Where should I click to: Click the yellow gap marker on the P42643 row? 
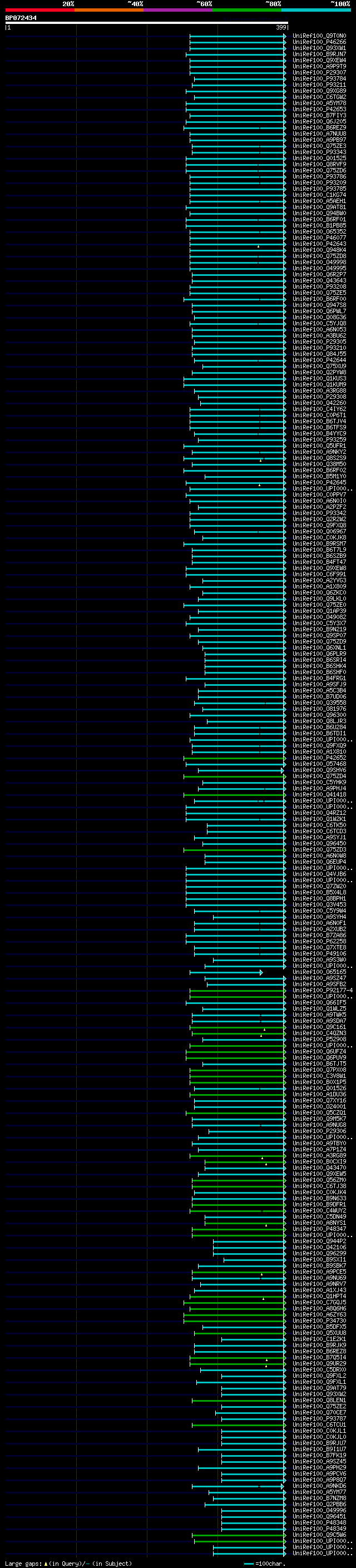(x=259, y=246)
